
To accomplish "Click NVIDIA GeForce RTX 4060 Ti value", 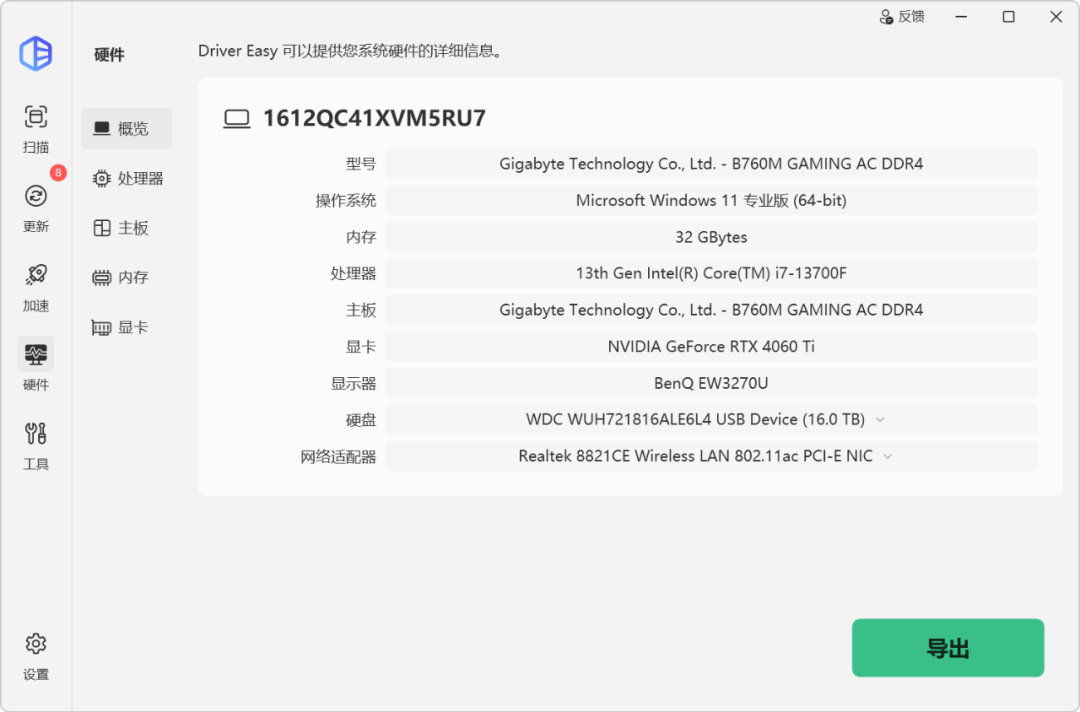I will 712,346.
